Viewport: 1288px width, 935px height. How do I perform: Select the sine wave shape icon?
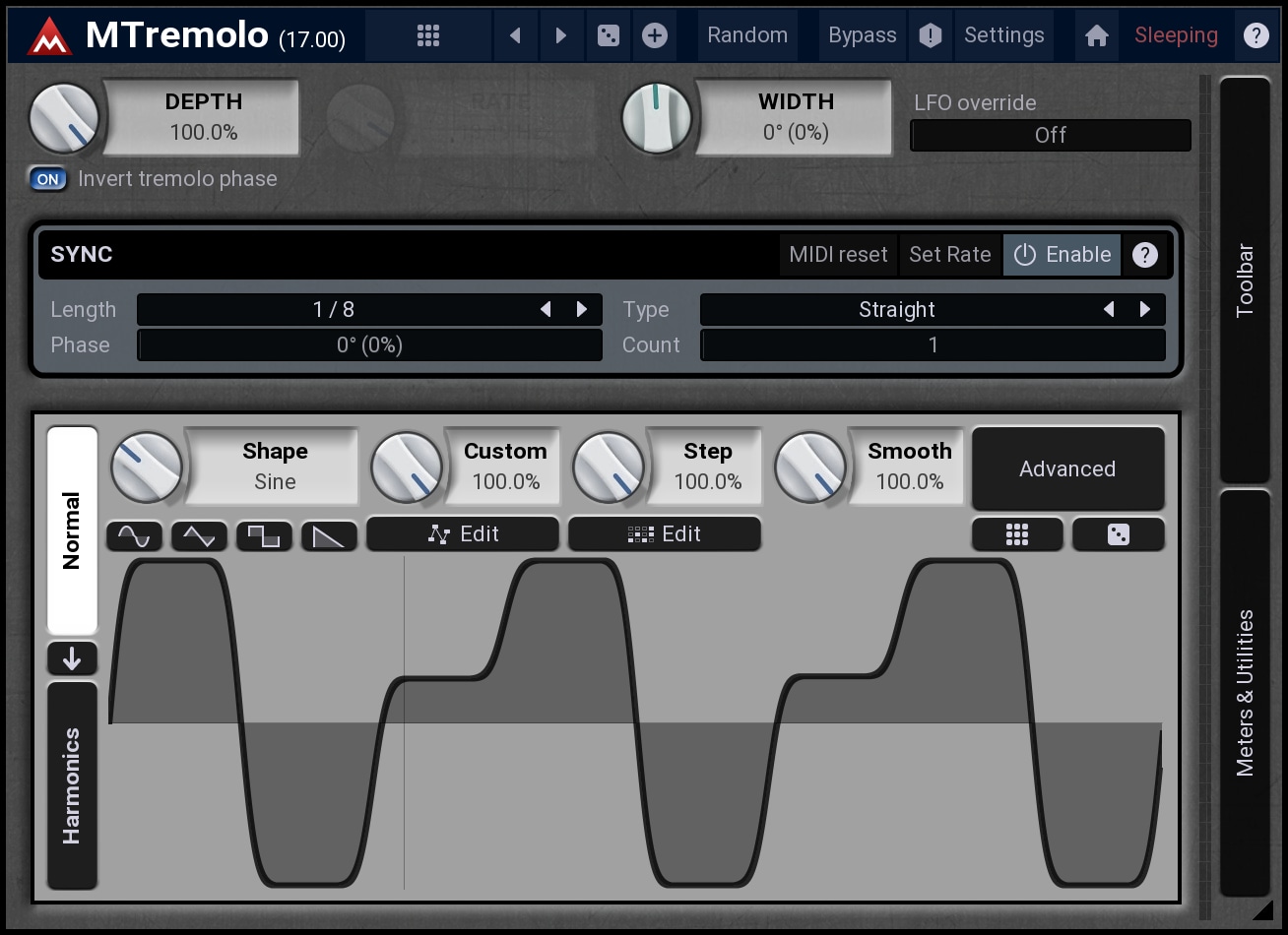tap(134, 535)
